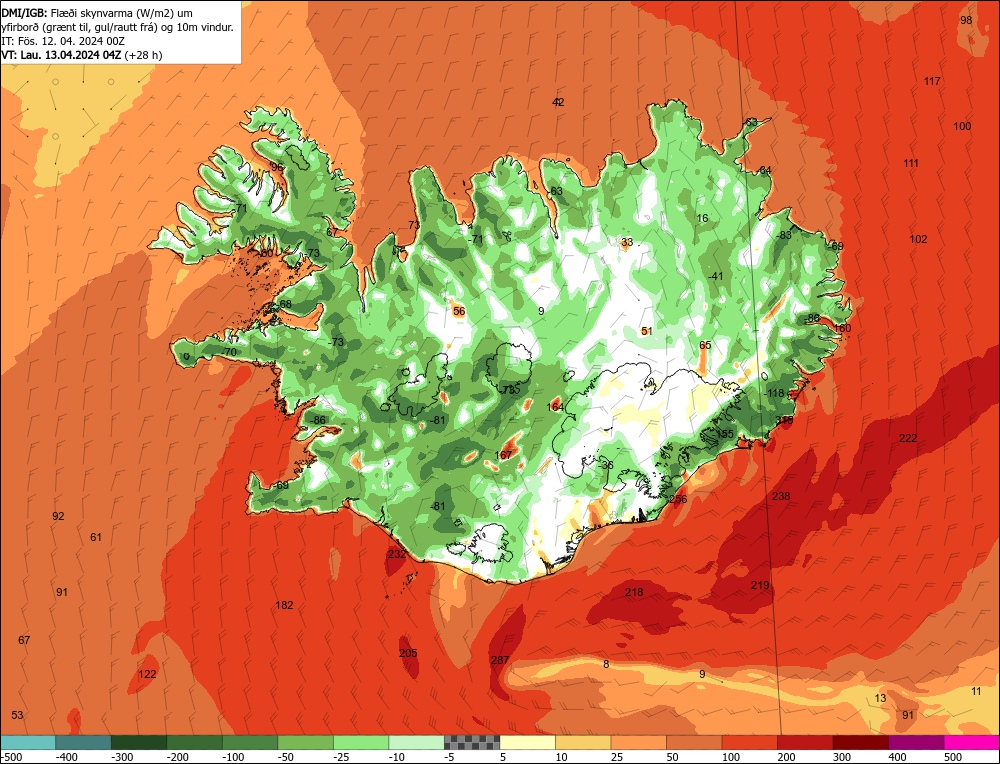1000x764 pixels.
Task: Click the value 8 in the yellow band
Action: coord(606,664)
